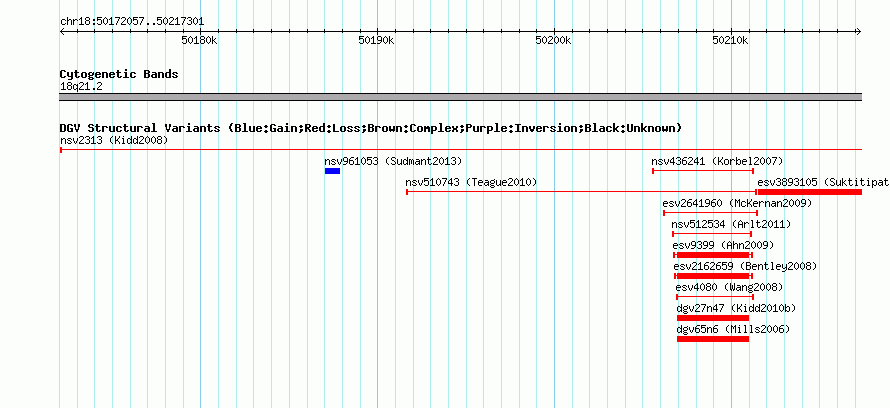
Task: Click the nsv510743 red variant line
Action: tap(581, 192)
